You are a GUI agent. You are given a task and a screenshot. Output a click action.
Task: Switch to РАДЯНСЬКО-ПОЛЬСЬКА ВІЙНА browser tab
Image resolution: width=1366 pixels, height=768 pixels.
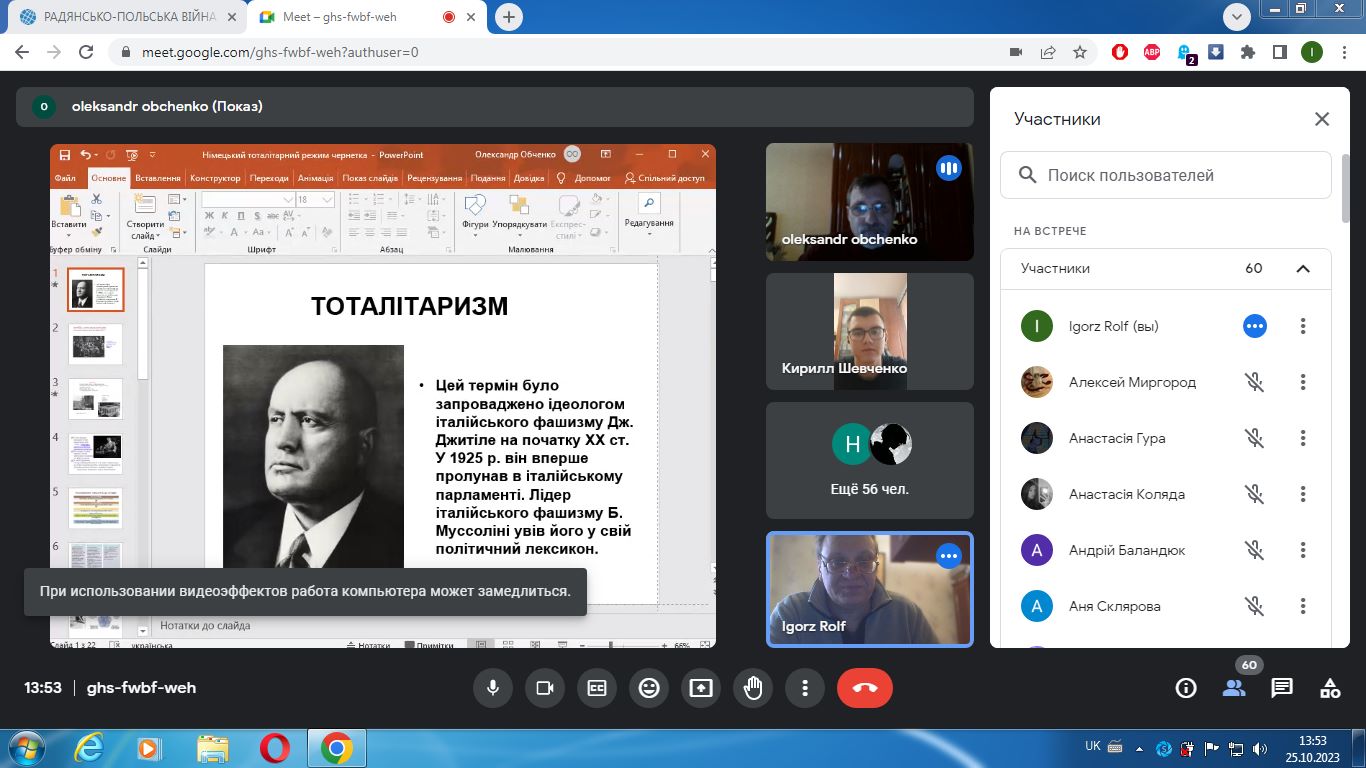[125, 17]
